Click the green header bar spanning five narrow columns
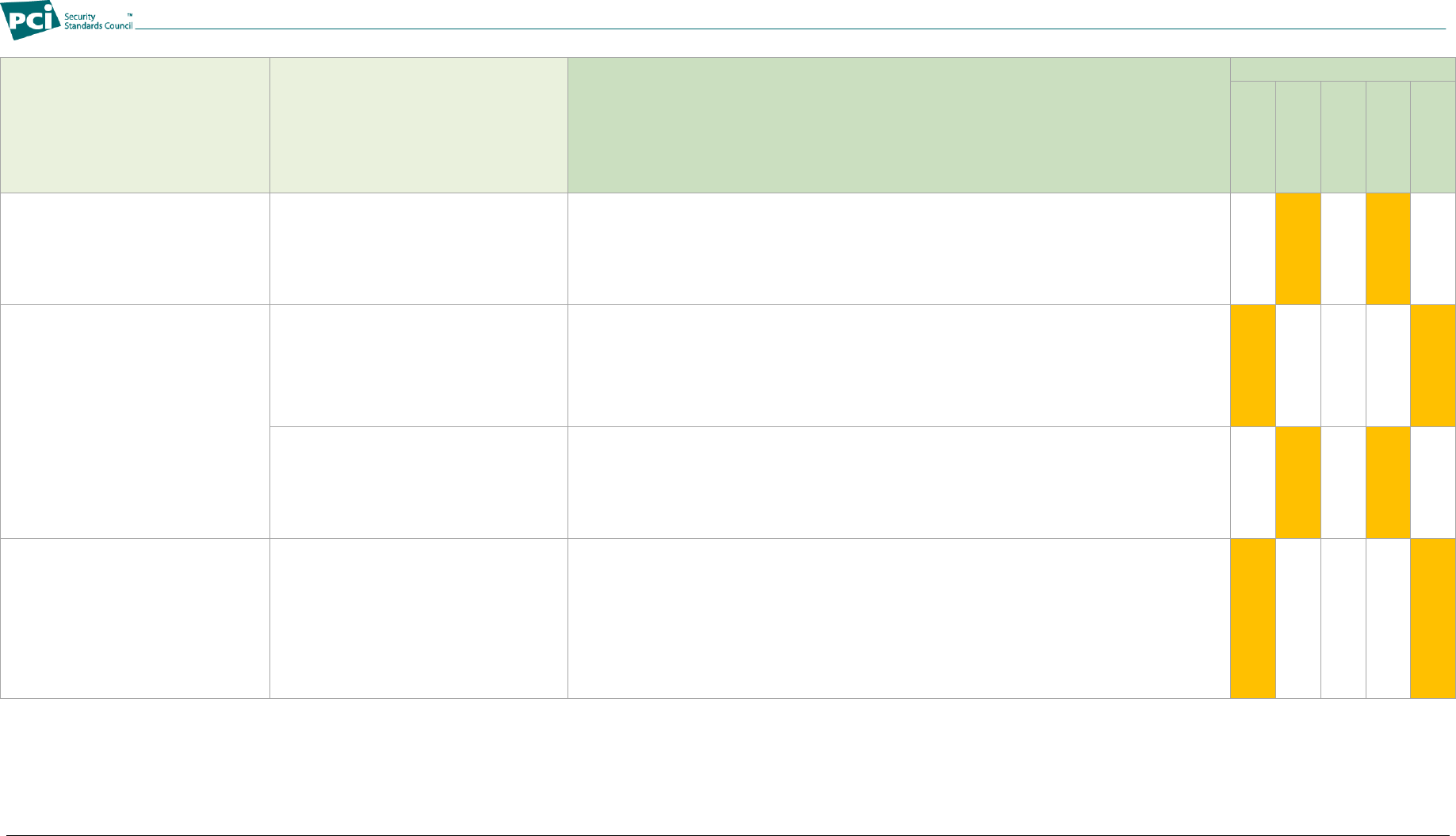The height and width of the screenshot is (836, 1456). tap(1343, 70)
